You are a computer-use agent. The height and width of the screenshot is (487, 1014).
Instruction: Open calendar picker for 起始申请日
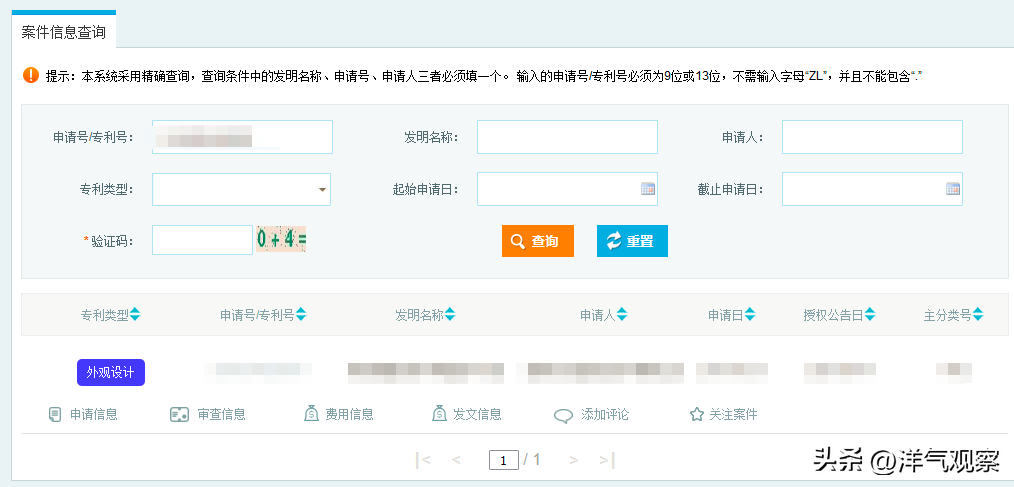click(647, 189)
